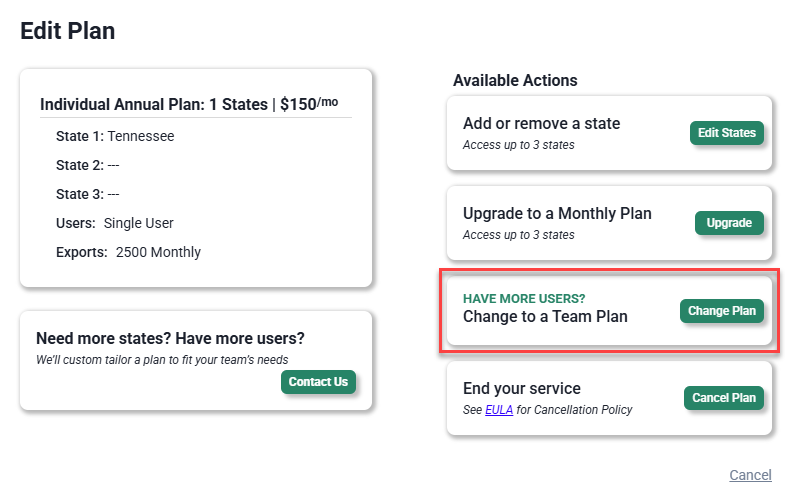Click the empty State 2 row
This screenshot has width=793, height=501.
[x=88, y=165]
